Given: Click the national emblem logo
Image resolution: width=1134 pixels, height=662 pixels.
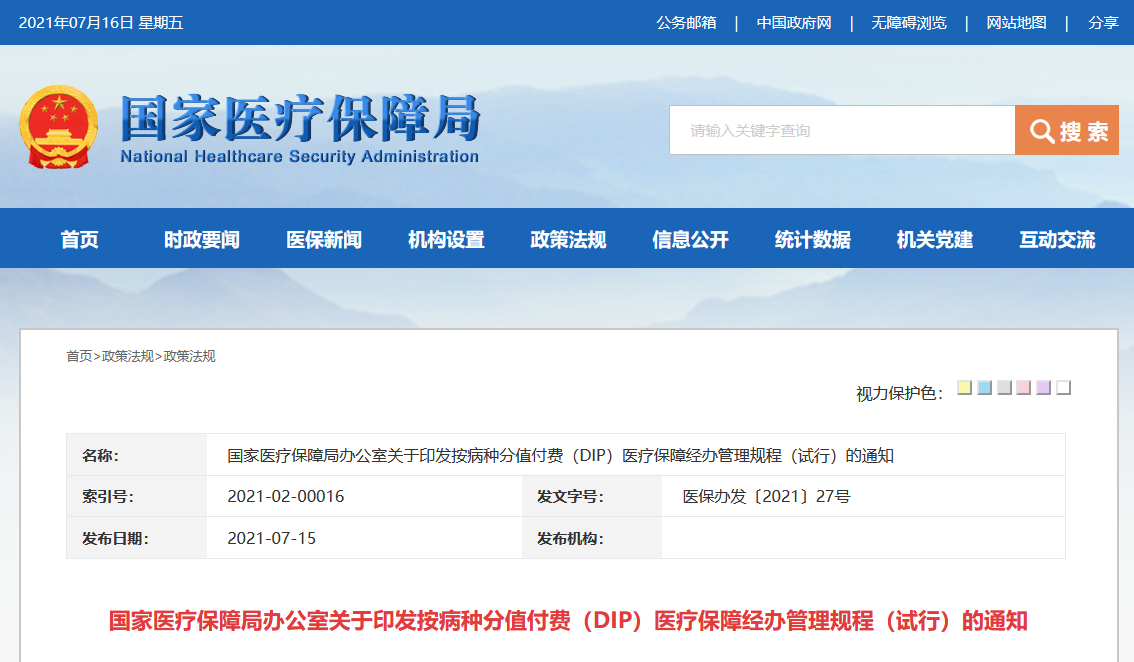Looking at the screenshot, I should click(x=59, y=127).
